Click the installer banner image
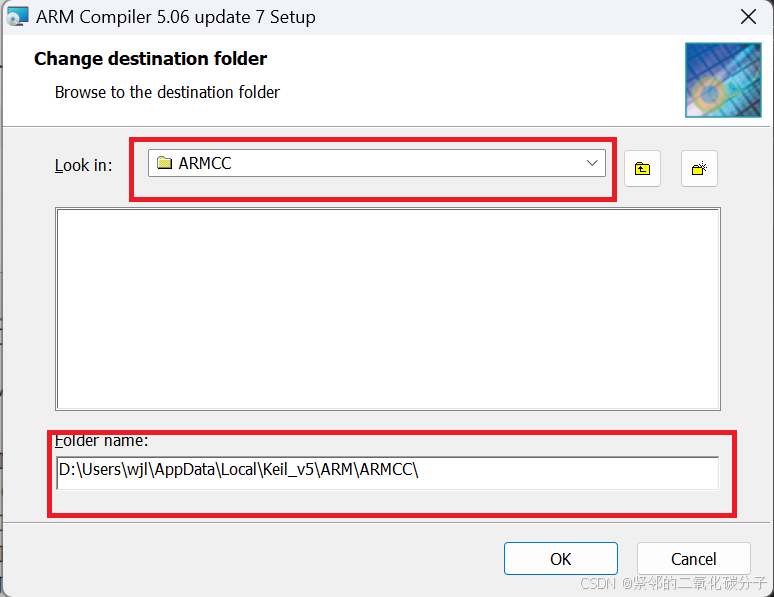 [x=723, y=80]
